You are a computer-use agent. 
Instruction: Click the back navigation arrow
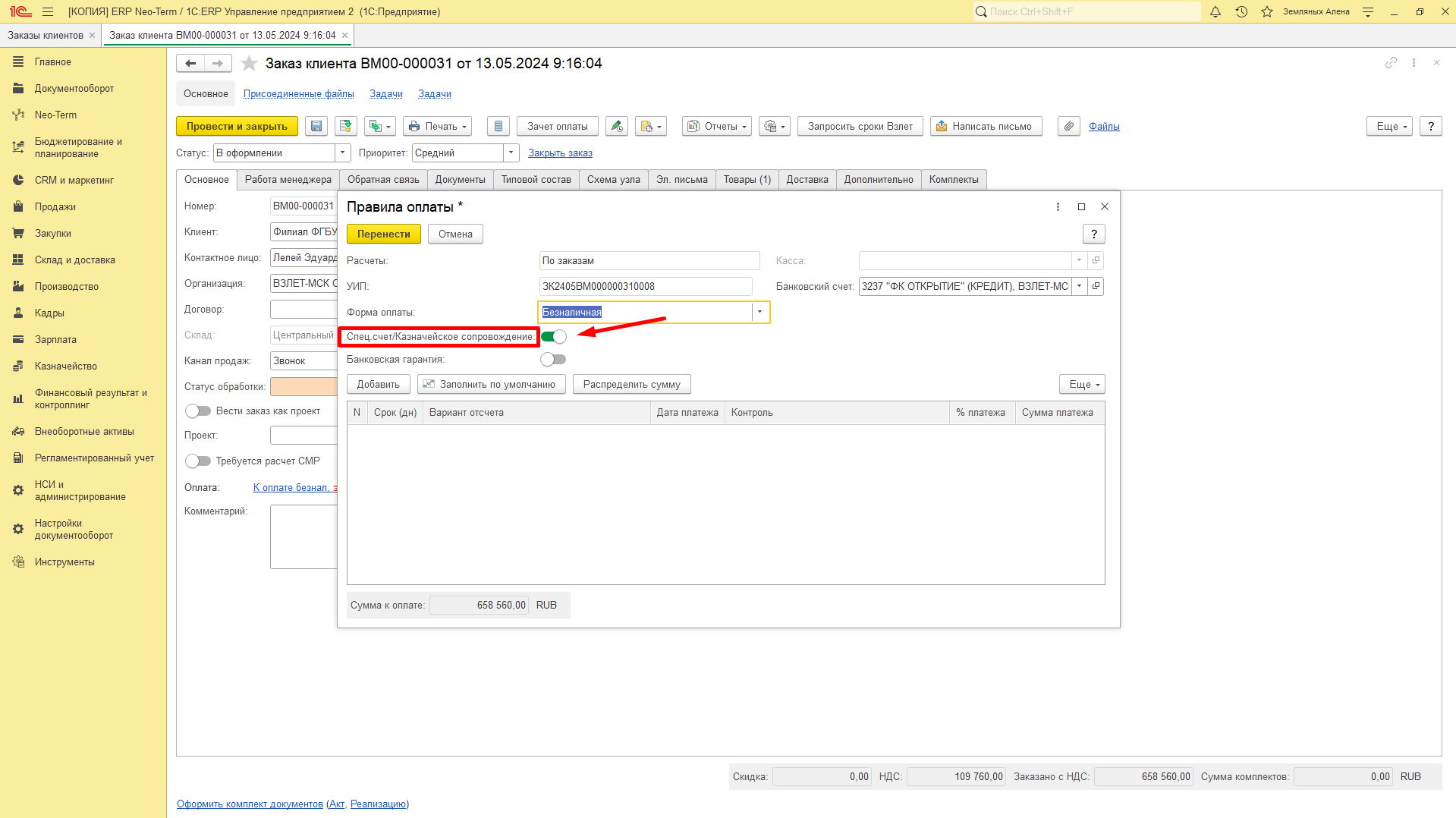click(x=190, y=64)
